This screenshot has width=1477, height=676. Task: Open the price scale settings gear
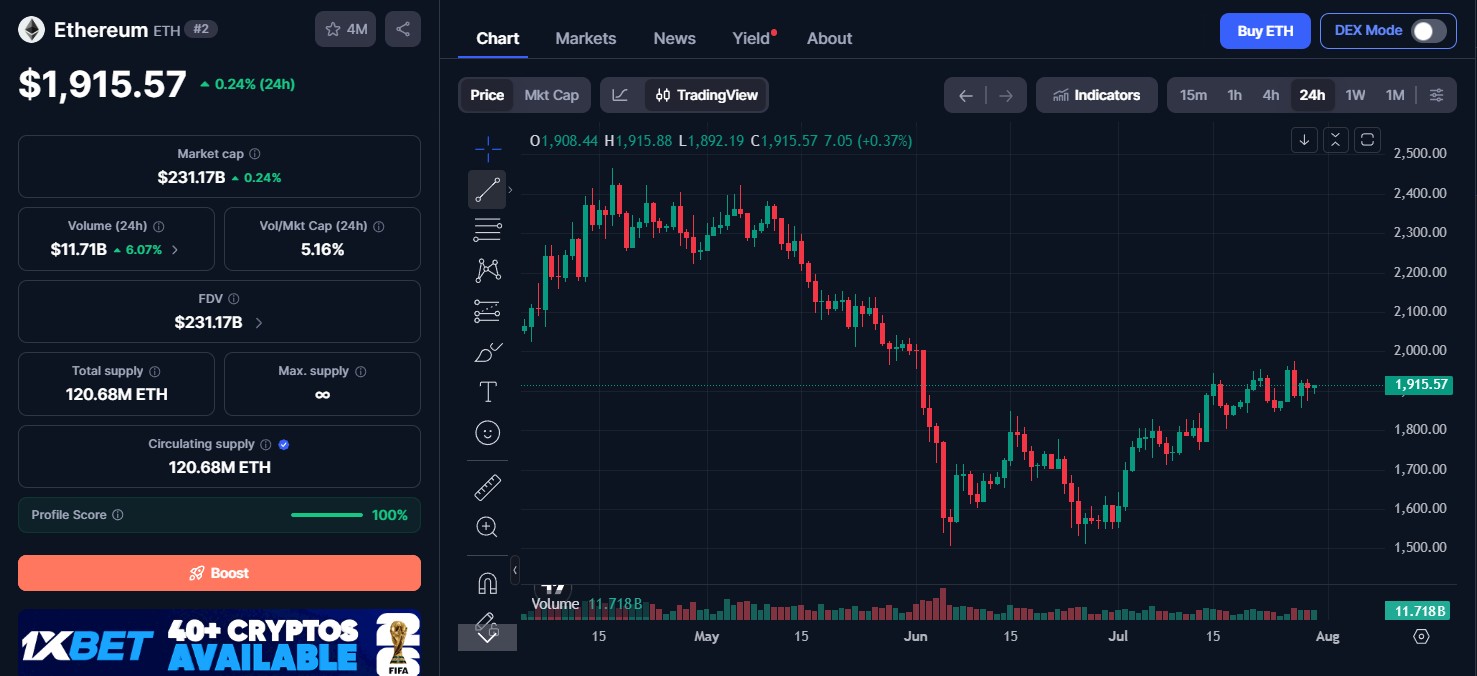pyautogui.click(x=1421, y=636)
